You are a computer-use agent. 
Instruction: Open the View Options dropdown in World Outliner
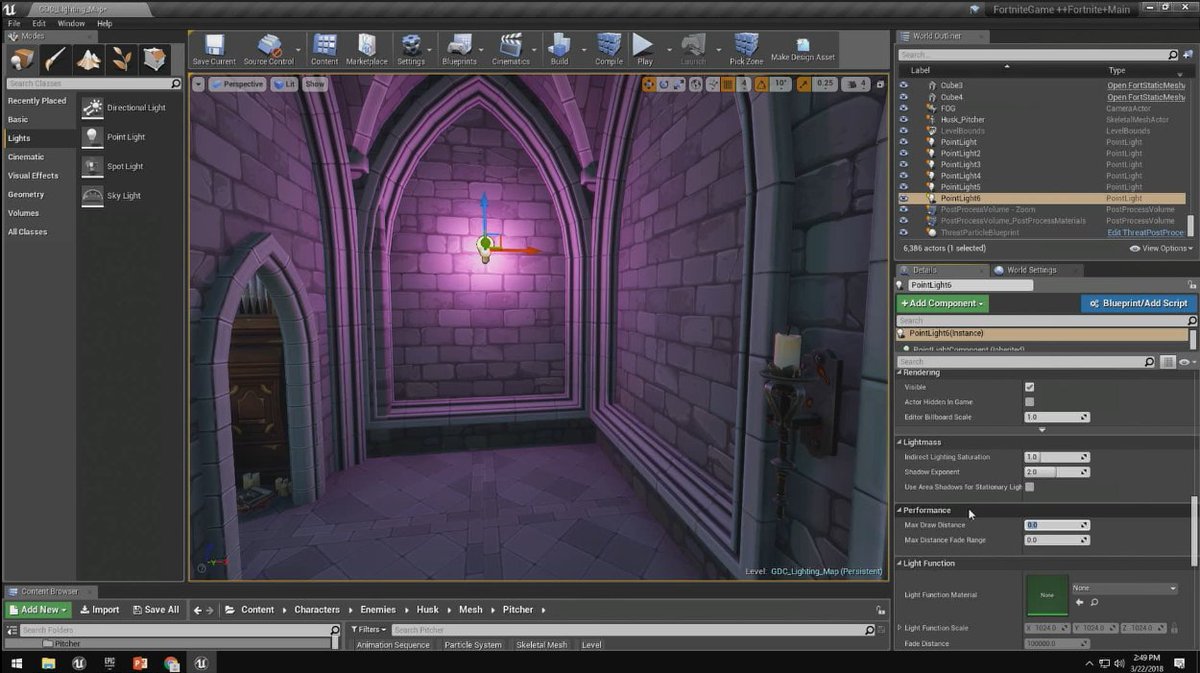(x=1160, y=248)
